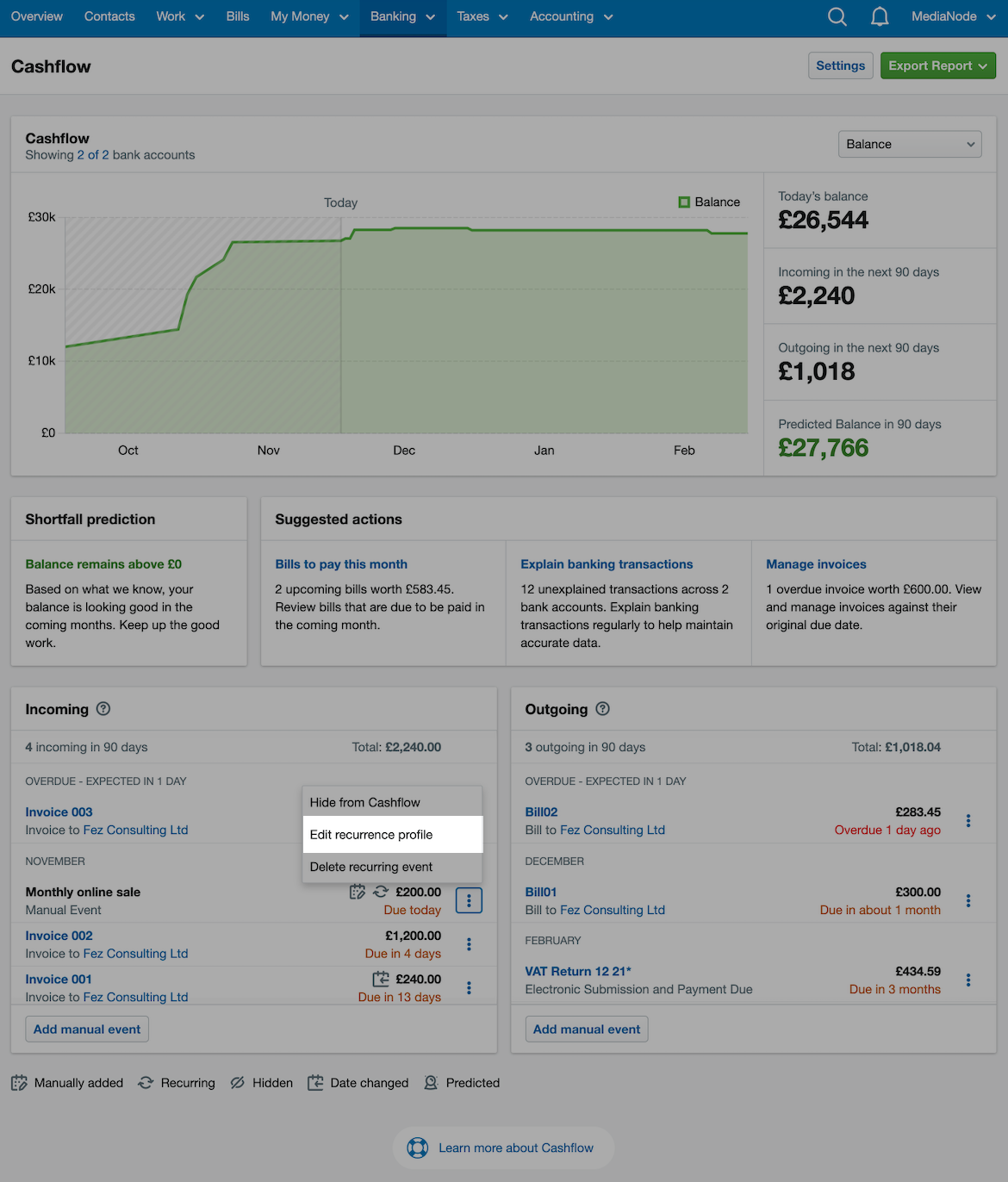Open the search magnifier icon
Screen dimensions: 1008x1182
pyautogui.click(x=837, y=16)
